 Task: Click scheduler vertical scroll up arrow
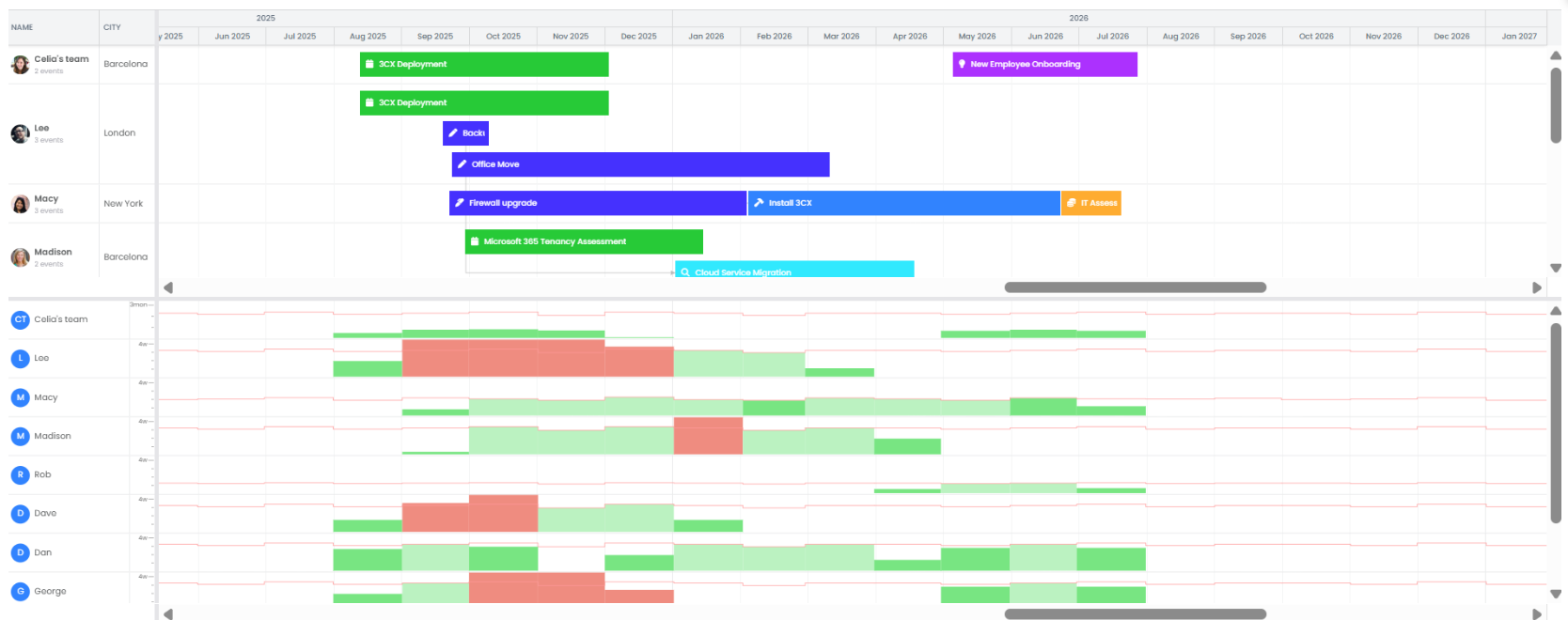(x=1556, y=56)
